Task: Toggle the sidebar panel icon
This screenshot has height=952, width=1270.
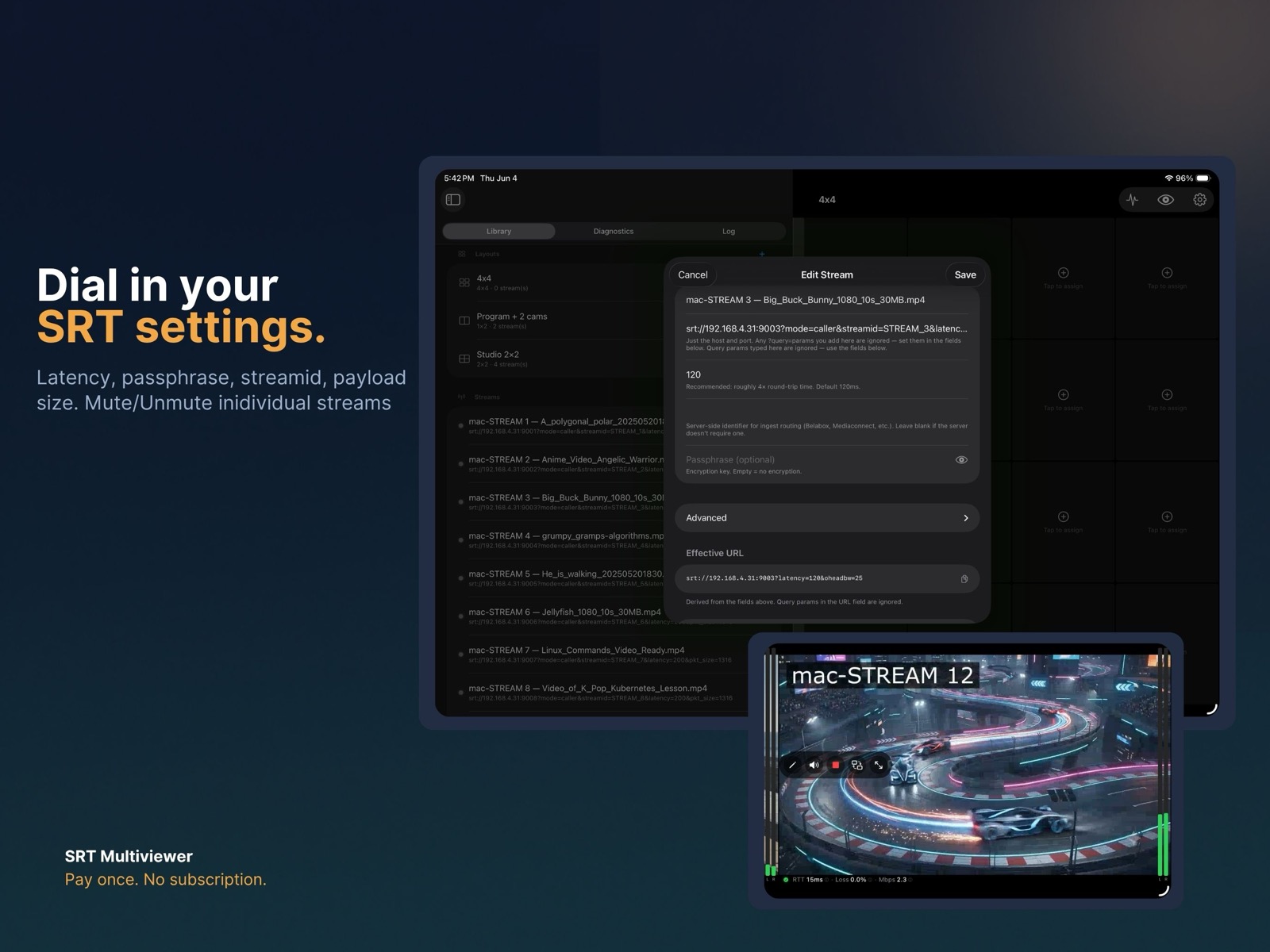Action: [453, 200]
